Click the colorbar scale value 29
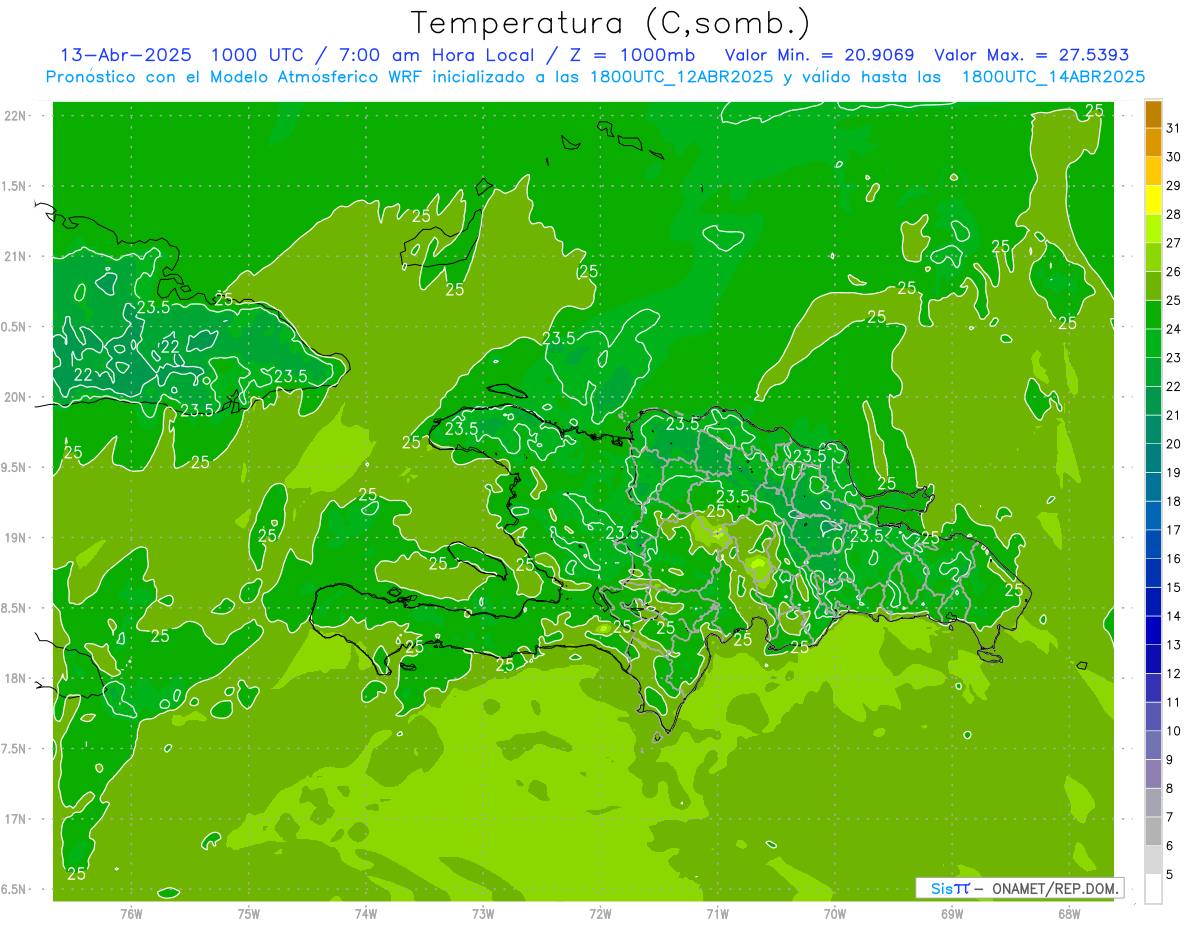1200x927 pixels. tap(1173, 186)
